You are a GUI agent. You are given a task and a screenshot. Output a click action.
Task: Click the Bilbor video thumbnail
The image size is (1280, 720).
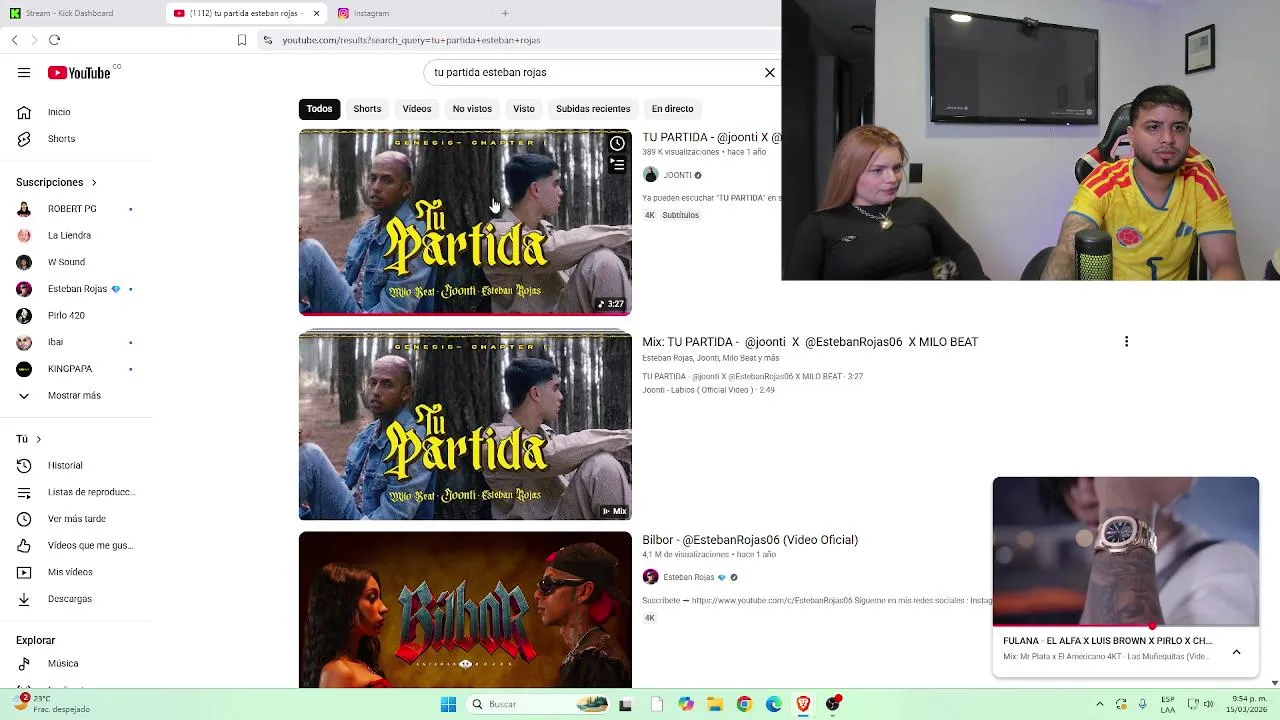pos(465,611)
